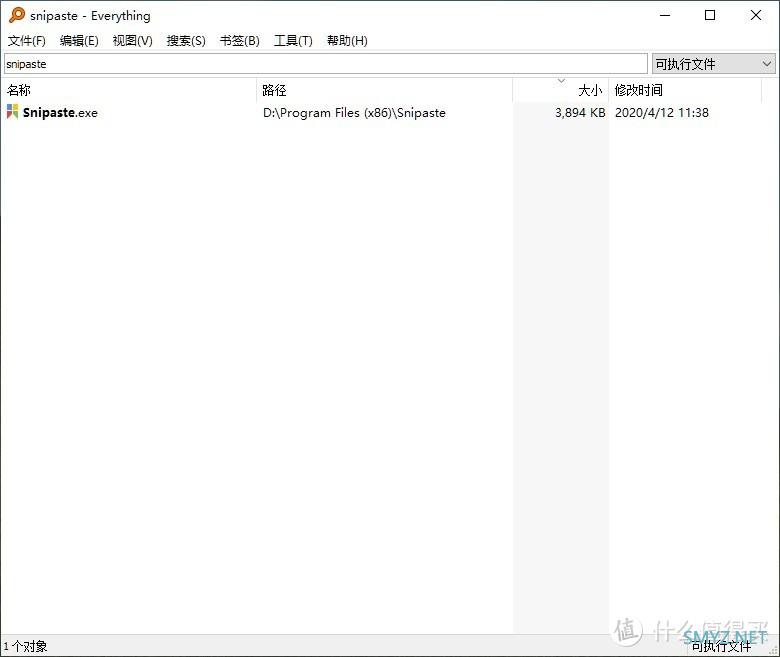Screen dimensions: 780x657
Task: Expand the 可执行文件 filter dropdown
Action: [x=713, y=64]
